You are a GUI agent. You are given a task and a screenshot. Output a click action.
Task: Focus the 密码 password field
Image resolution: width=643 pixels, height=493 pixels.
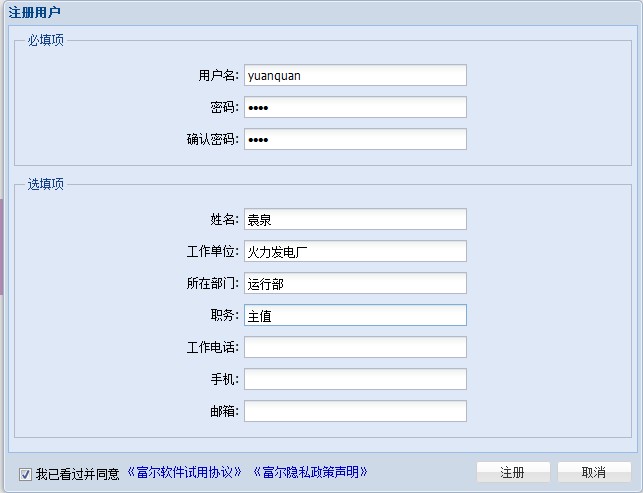355,107
